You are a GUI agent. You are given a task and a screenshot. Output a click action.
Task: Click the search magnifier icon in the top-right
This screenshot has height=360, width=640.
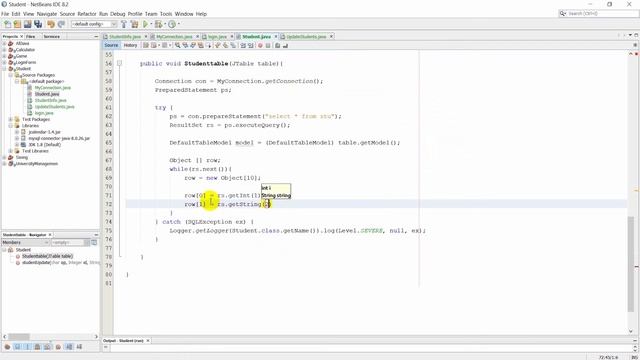pyautogui.click(x=563, y=13)
